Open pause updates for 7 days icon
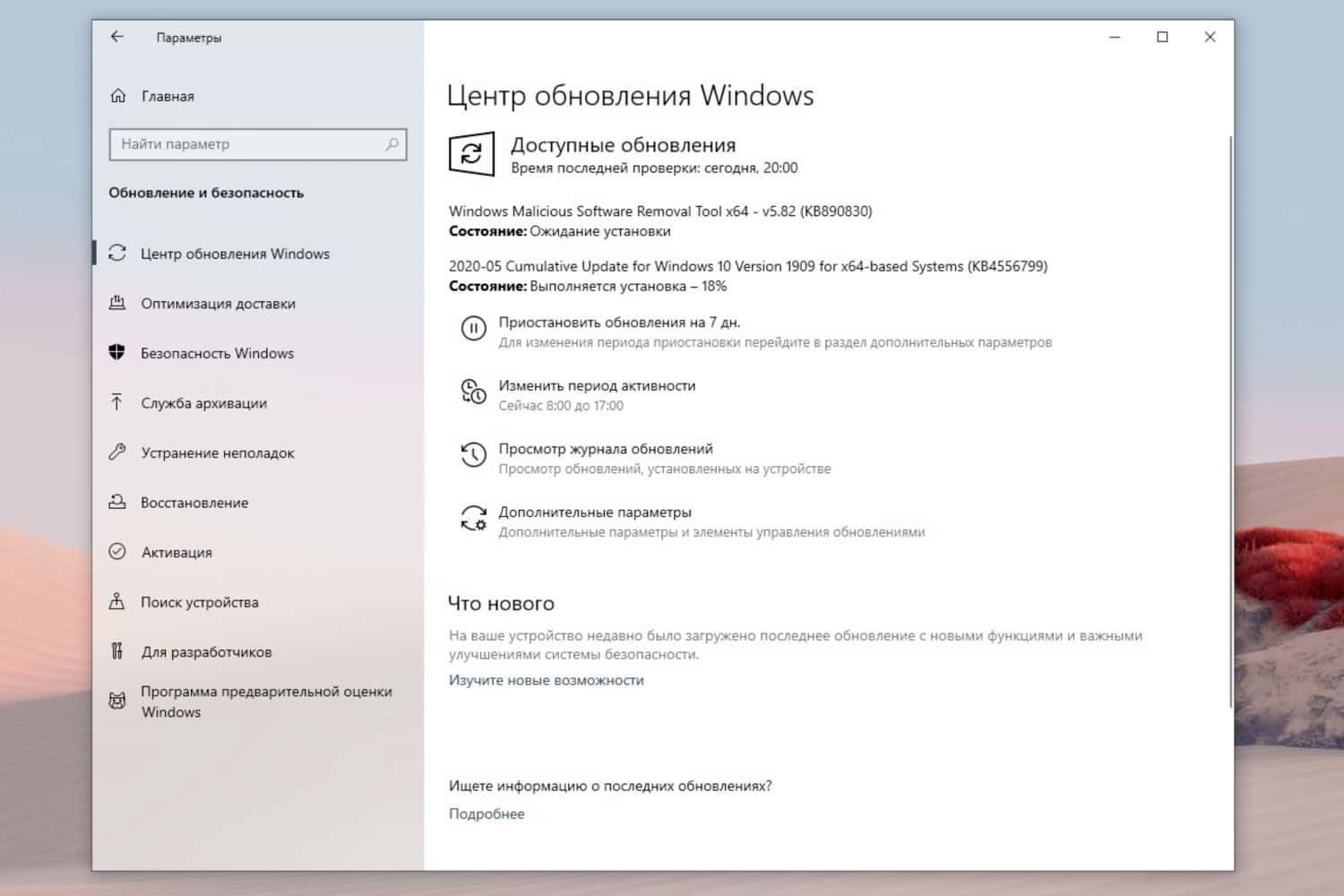The width and height of the screenshot is (1344, 896). (473, 329)
